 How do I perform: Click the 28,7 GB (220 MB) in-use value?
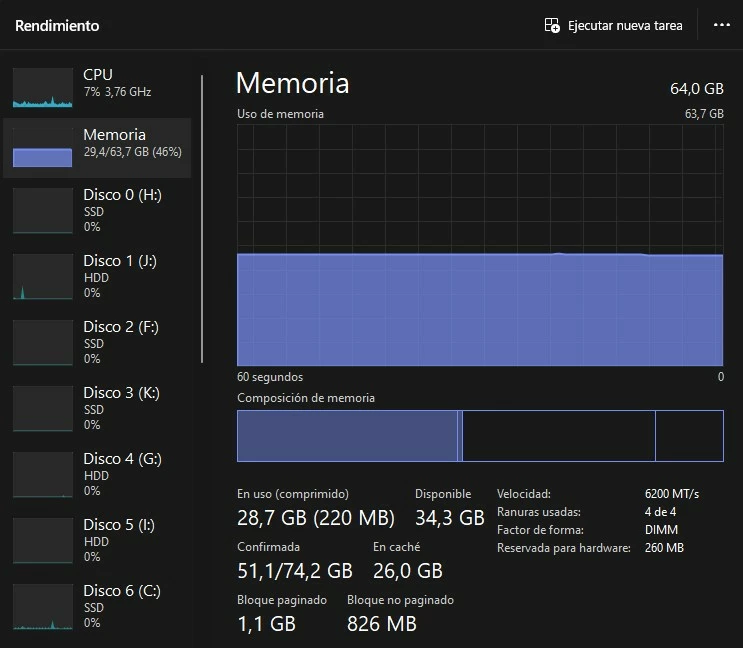tap(316, 518)
